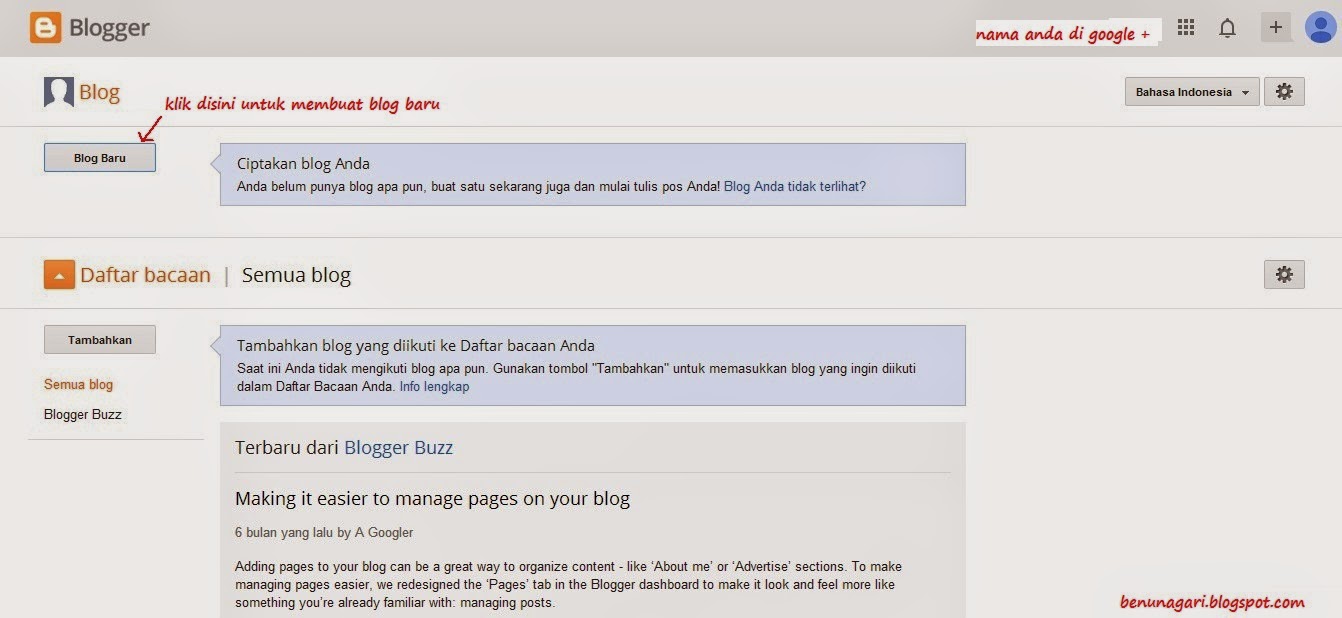Screen dimensions: 1342x618
Task: Click the Blogger wordmark in header
Action: tap(109, 28)
